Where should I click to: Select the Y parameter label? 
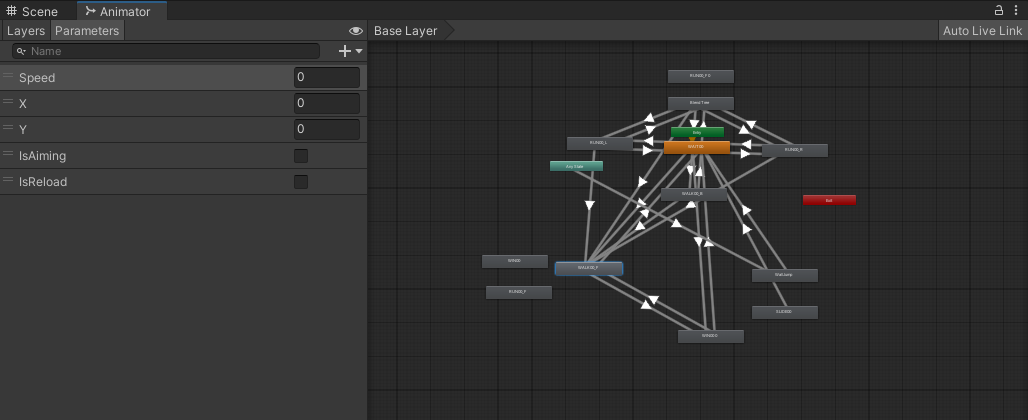click(23, 130)
